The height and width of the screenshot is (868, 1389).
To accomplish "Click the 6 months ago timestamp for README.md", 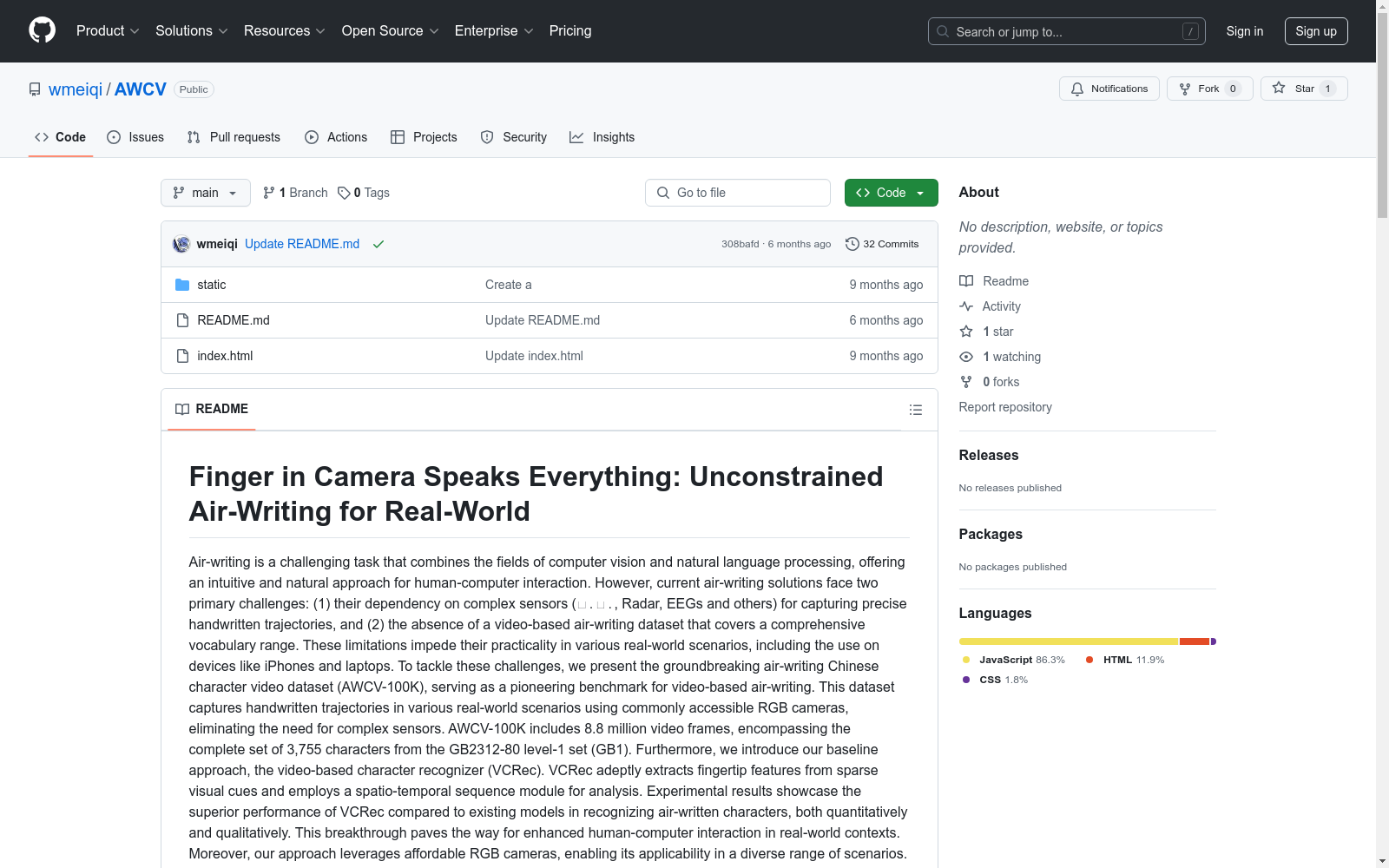I will [886, 320].
